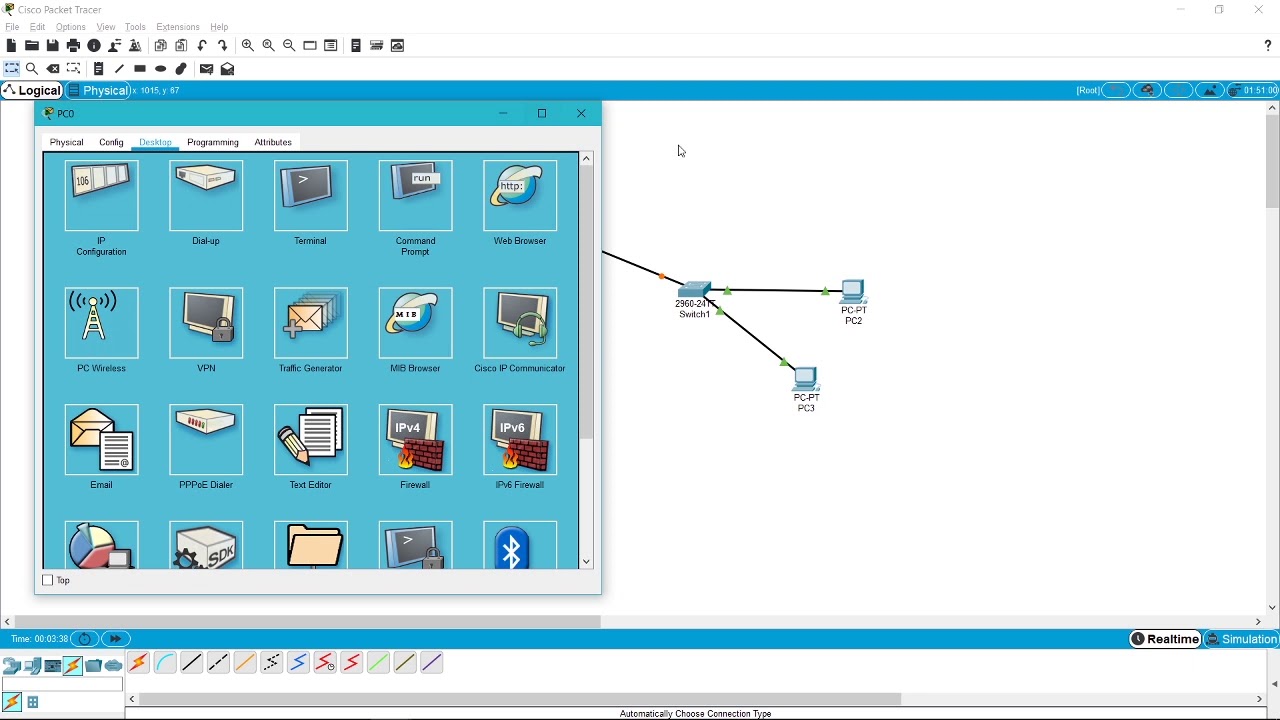Click the Set Tiled Background icon
This screenshot has width=1280, height=720.
[x=1211, y=91]
